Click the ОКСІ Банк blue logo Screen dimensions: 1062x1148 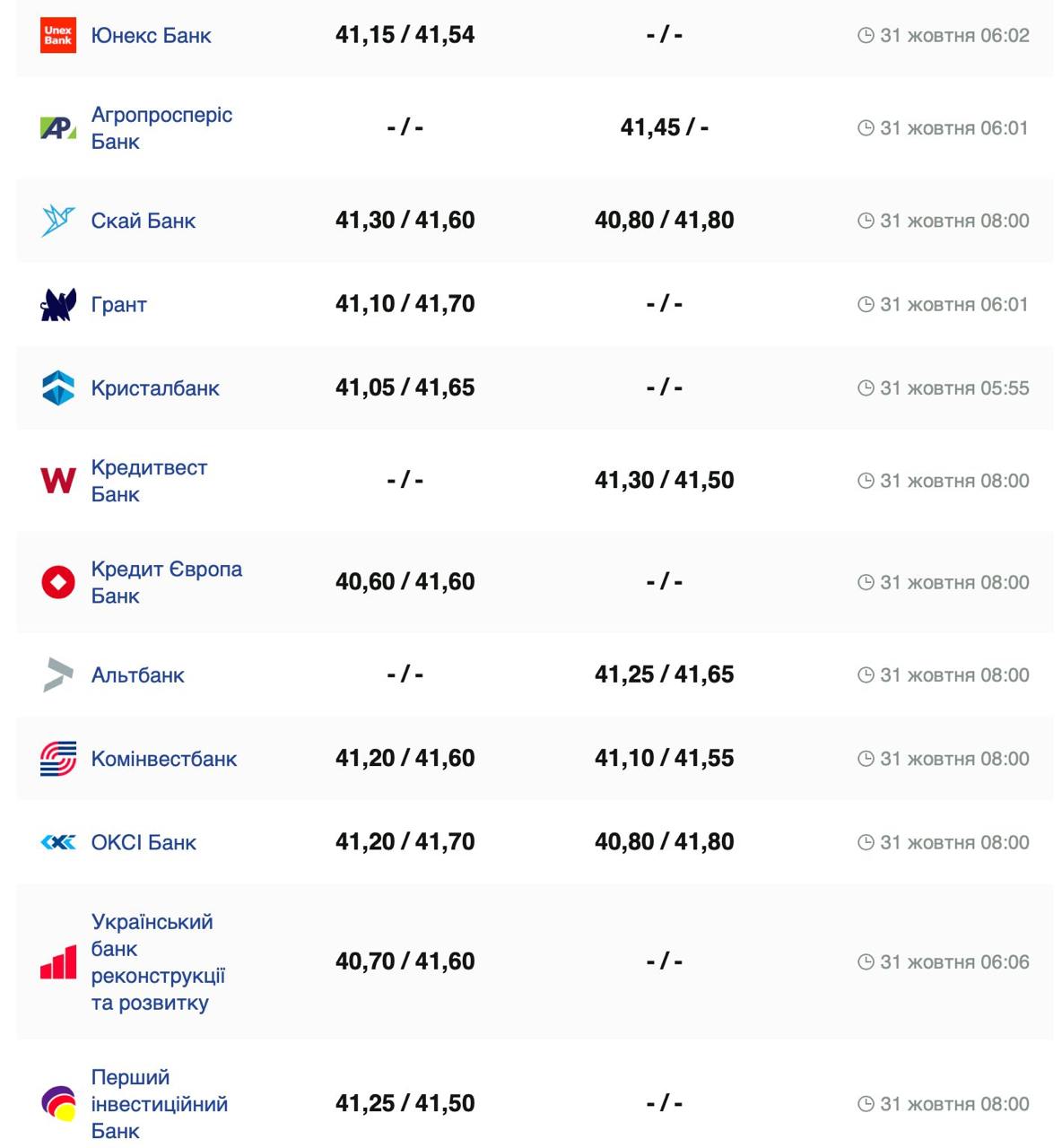(58, 842)
